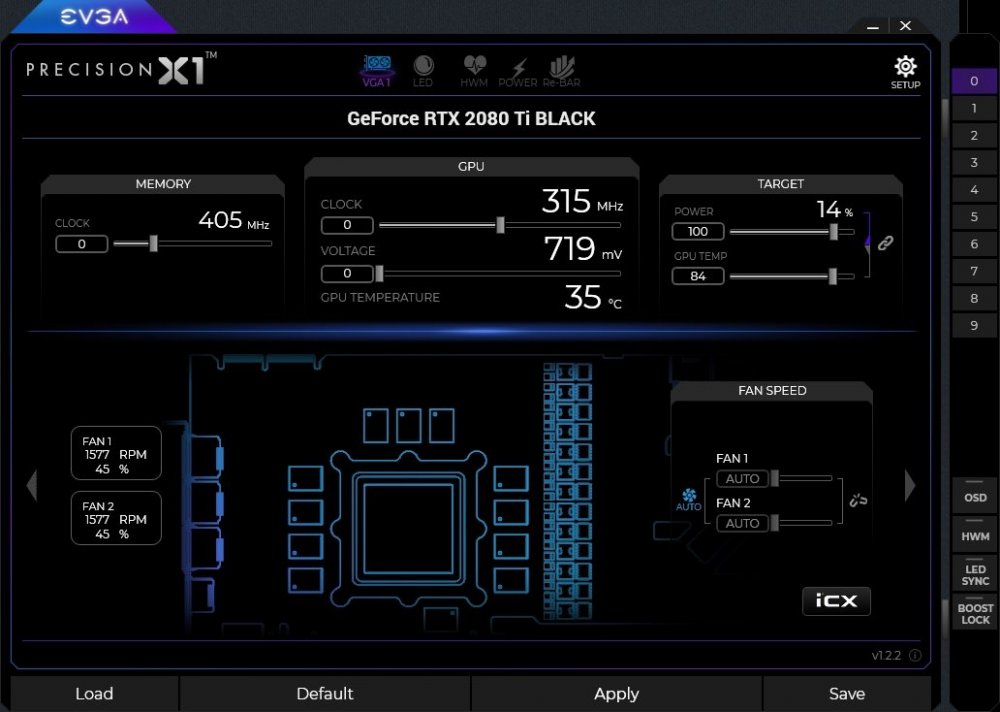This screenshot has height=712, width=1000.
Task: Open the POWER settings icon
Action: 518,67
